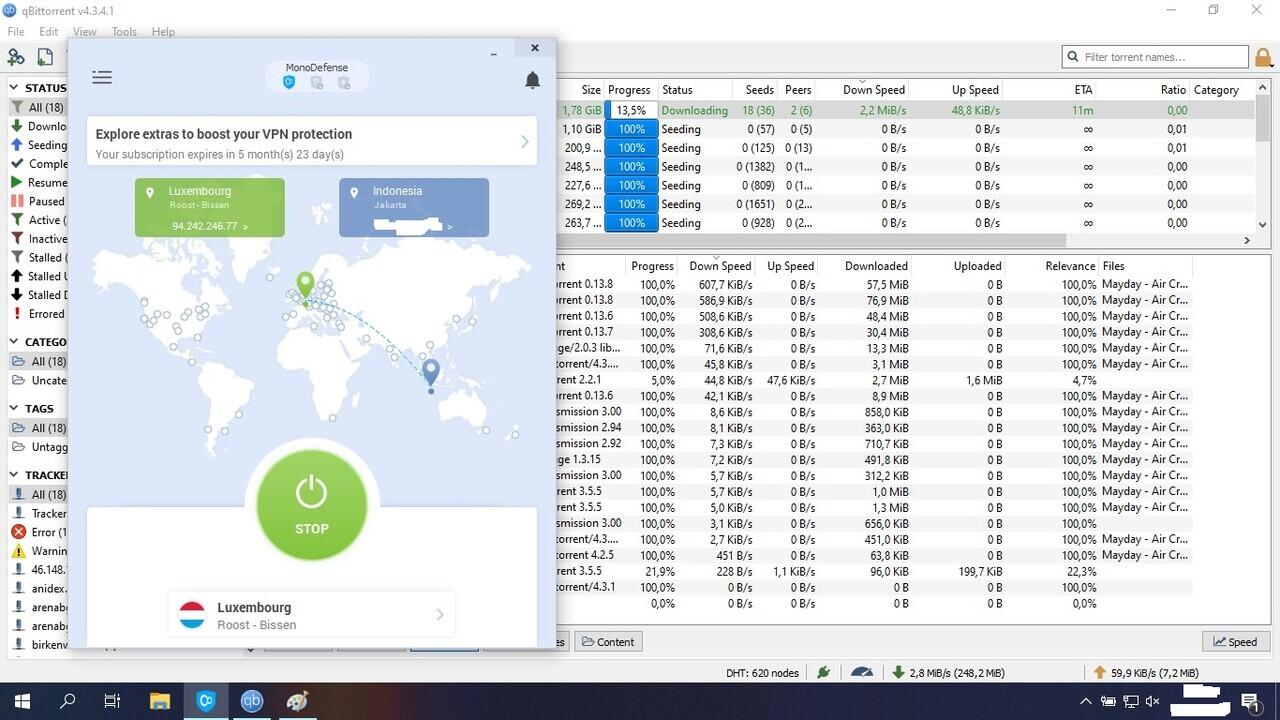Click the Filter torrent names input field

[x=1155, y=56]
